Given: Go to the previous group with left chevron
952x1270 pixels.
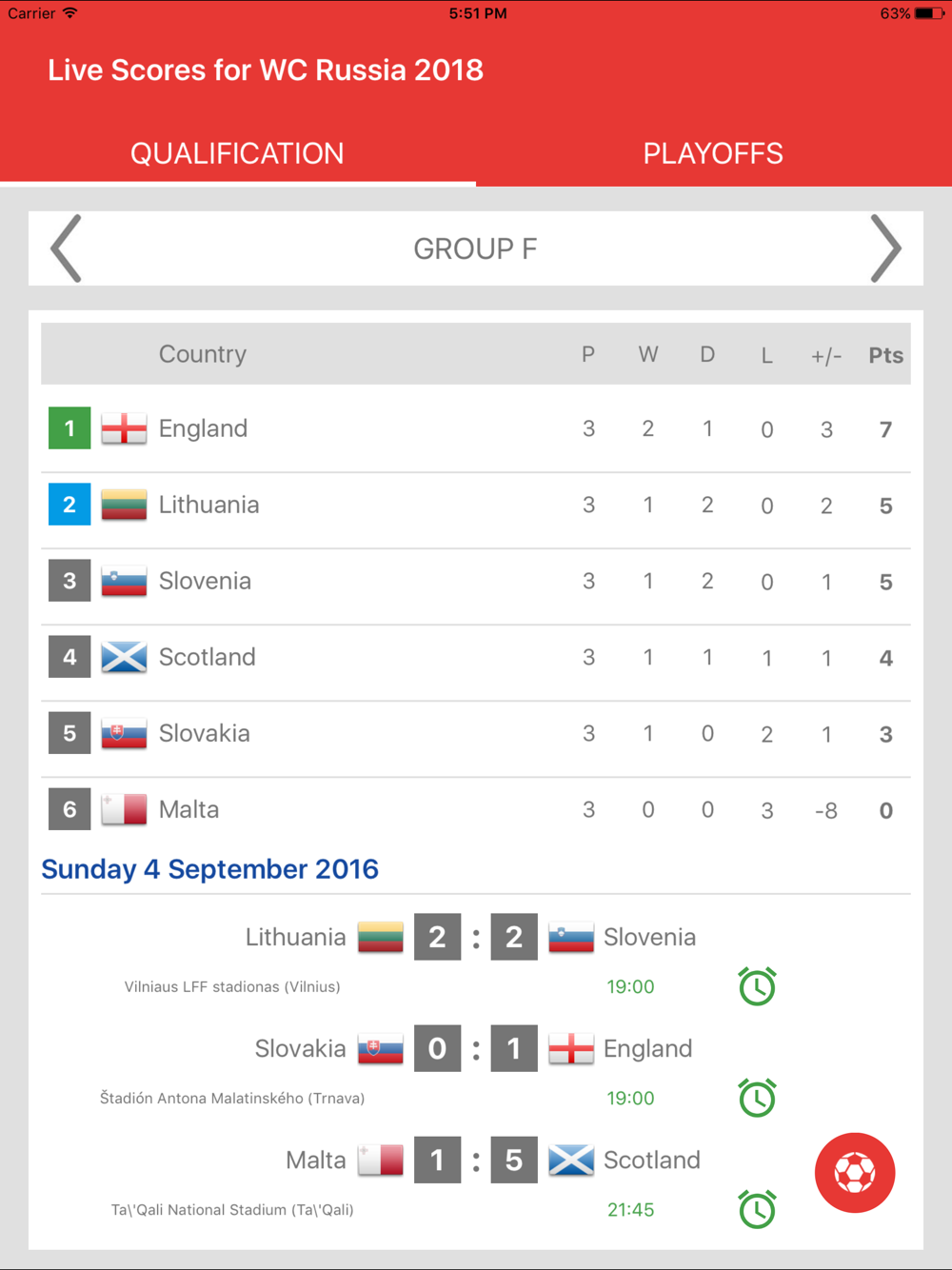Looking at the screenshot, I should point(66,248).
